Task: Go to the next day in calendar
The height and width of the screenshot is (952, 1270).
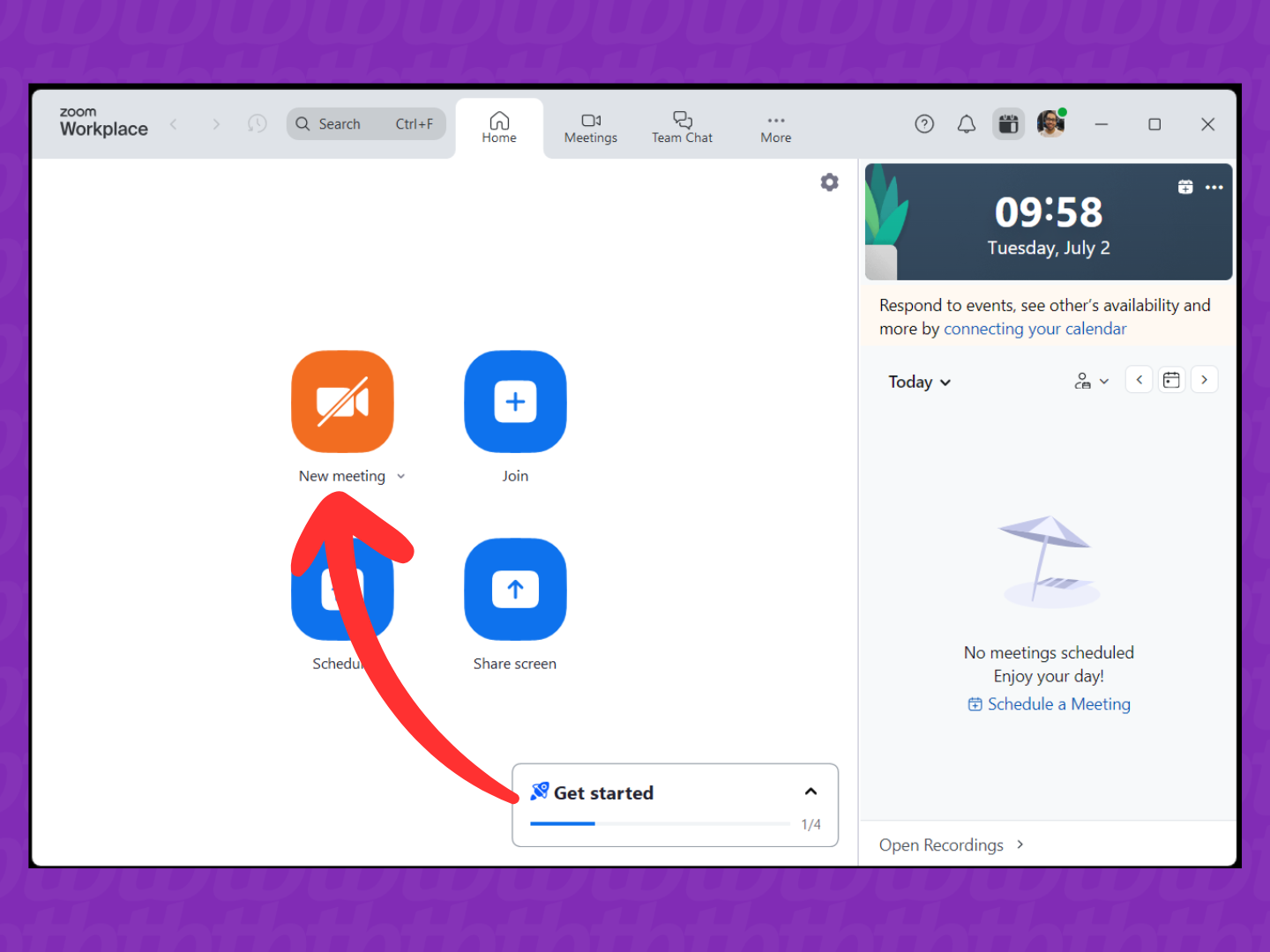Action: pyautogui.click(x=1204, y=380)
